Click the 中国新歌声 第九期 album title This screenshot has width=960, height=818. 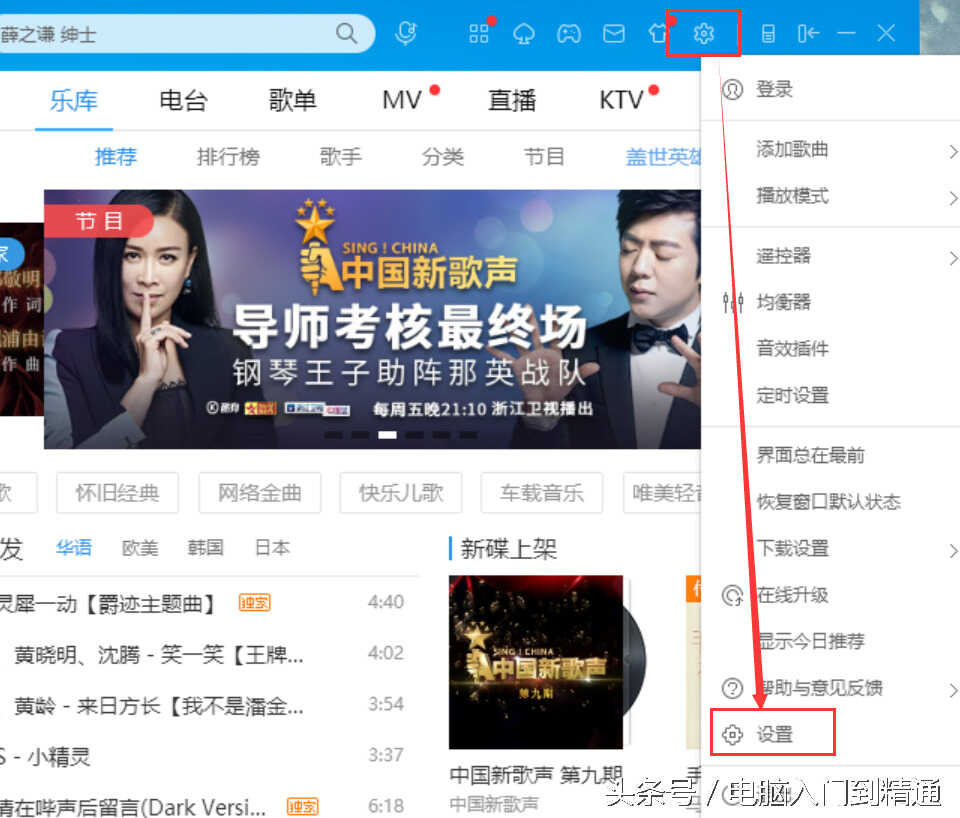point(536,775)
